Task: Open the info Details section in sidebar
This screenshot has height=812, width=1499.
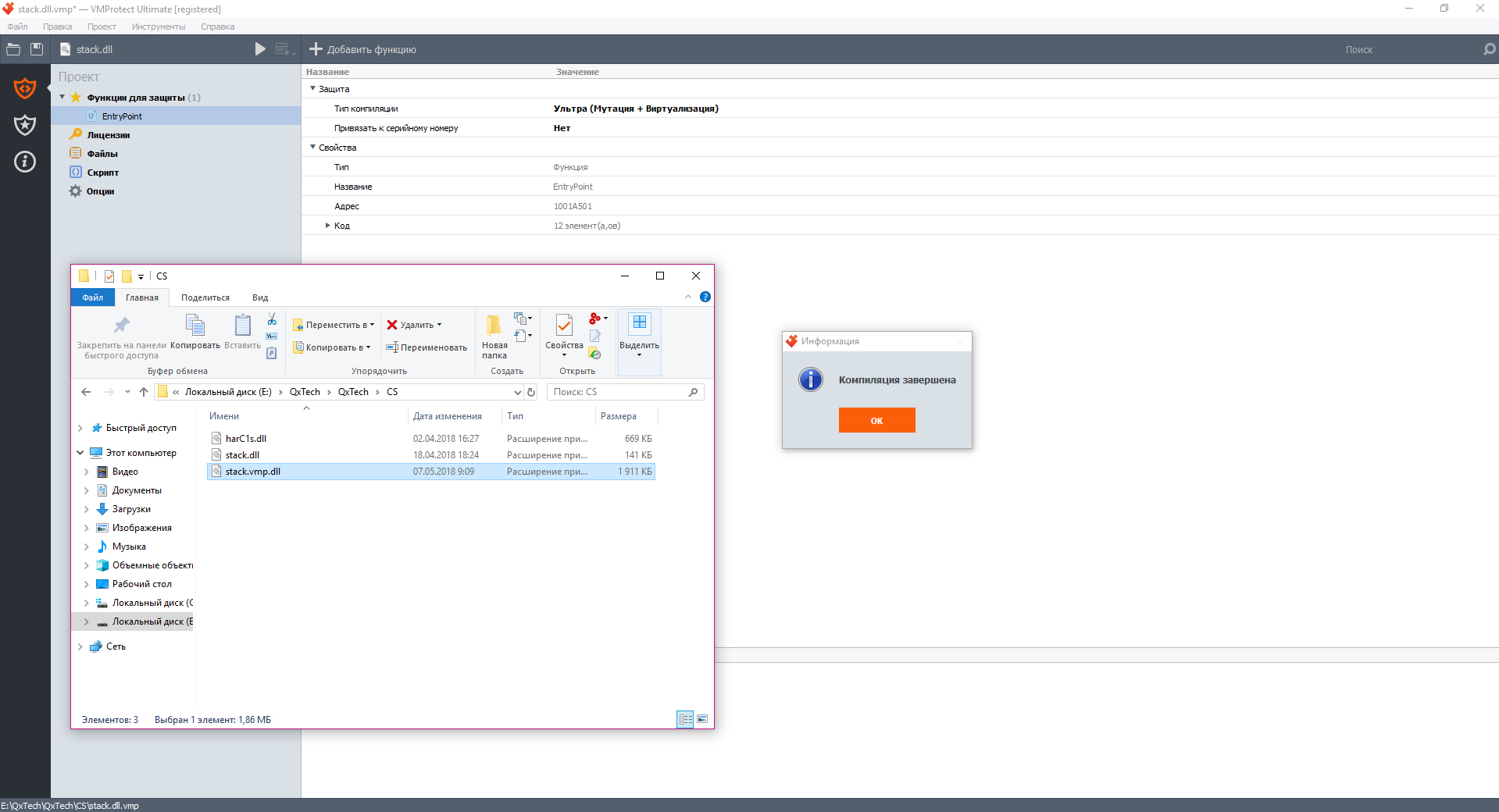Action: (x=25, y=162)
